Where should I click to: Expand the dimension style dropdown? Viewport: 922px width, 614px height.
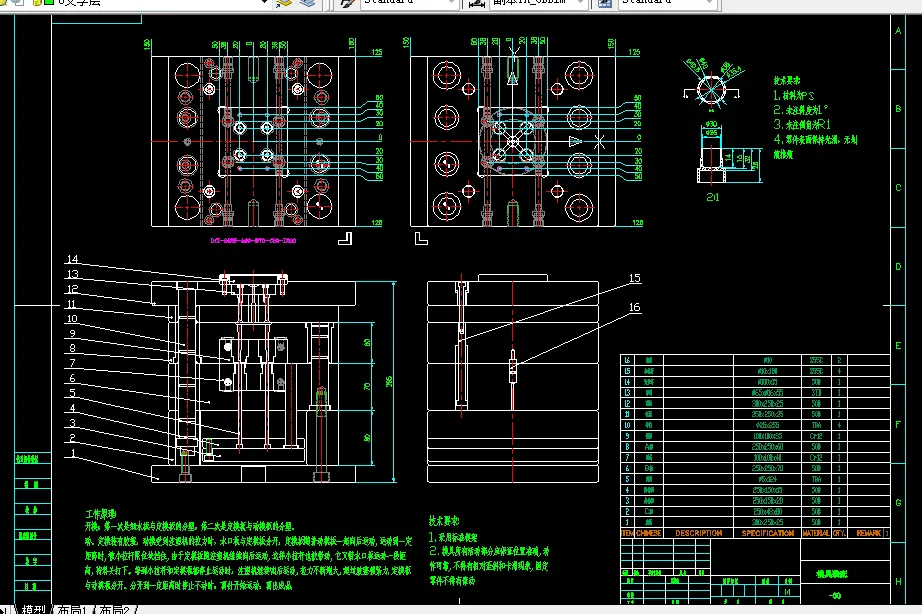point(581,2)
